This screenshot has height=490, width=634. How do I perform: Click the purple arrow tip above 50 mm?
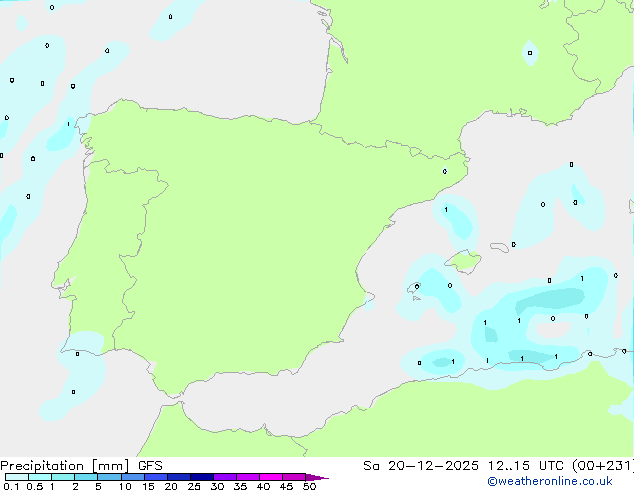coord(317,477)
